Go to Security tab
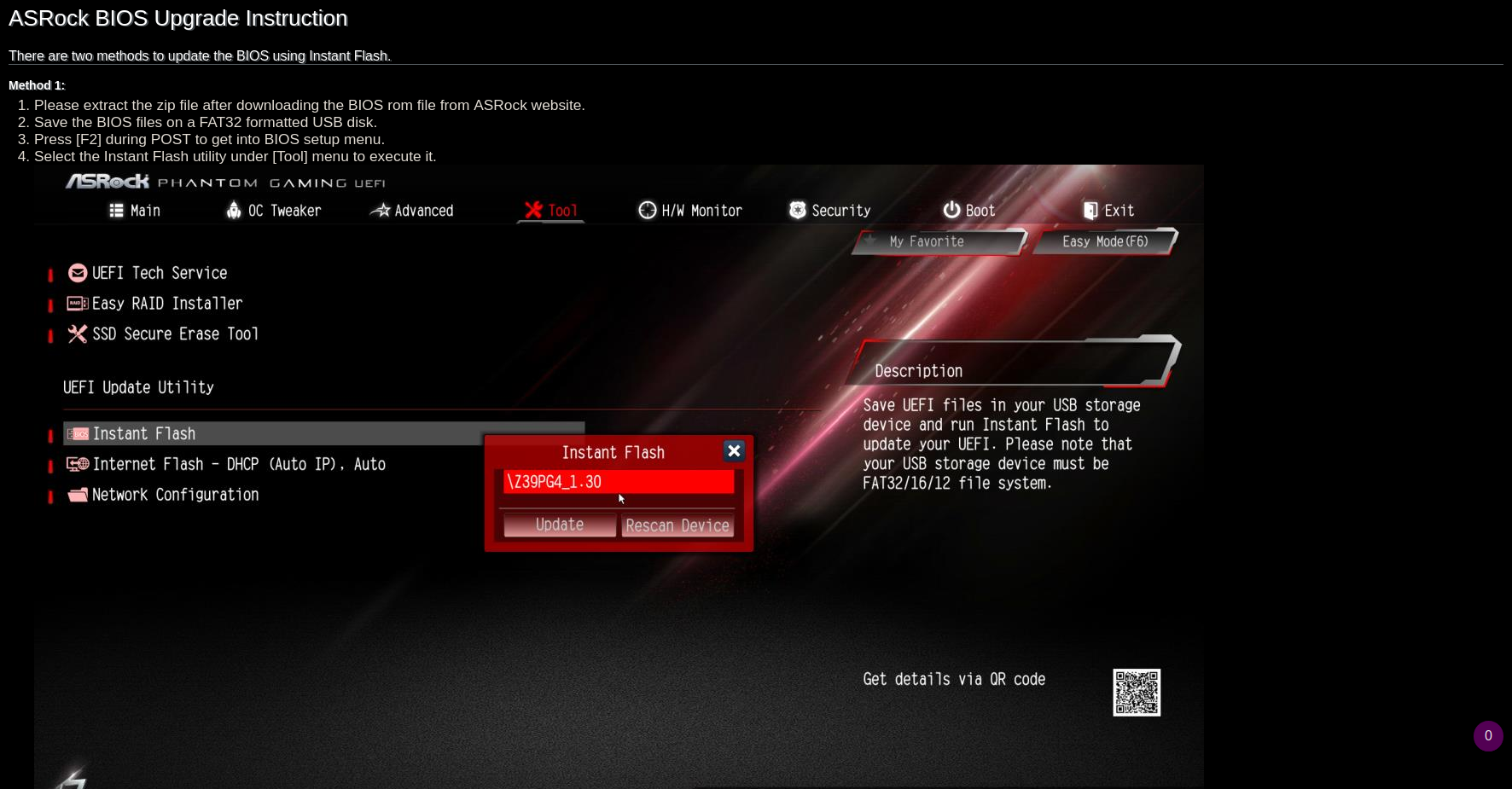 tap(829, 211)
